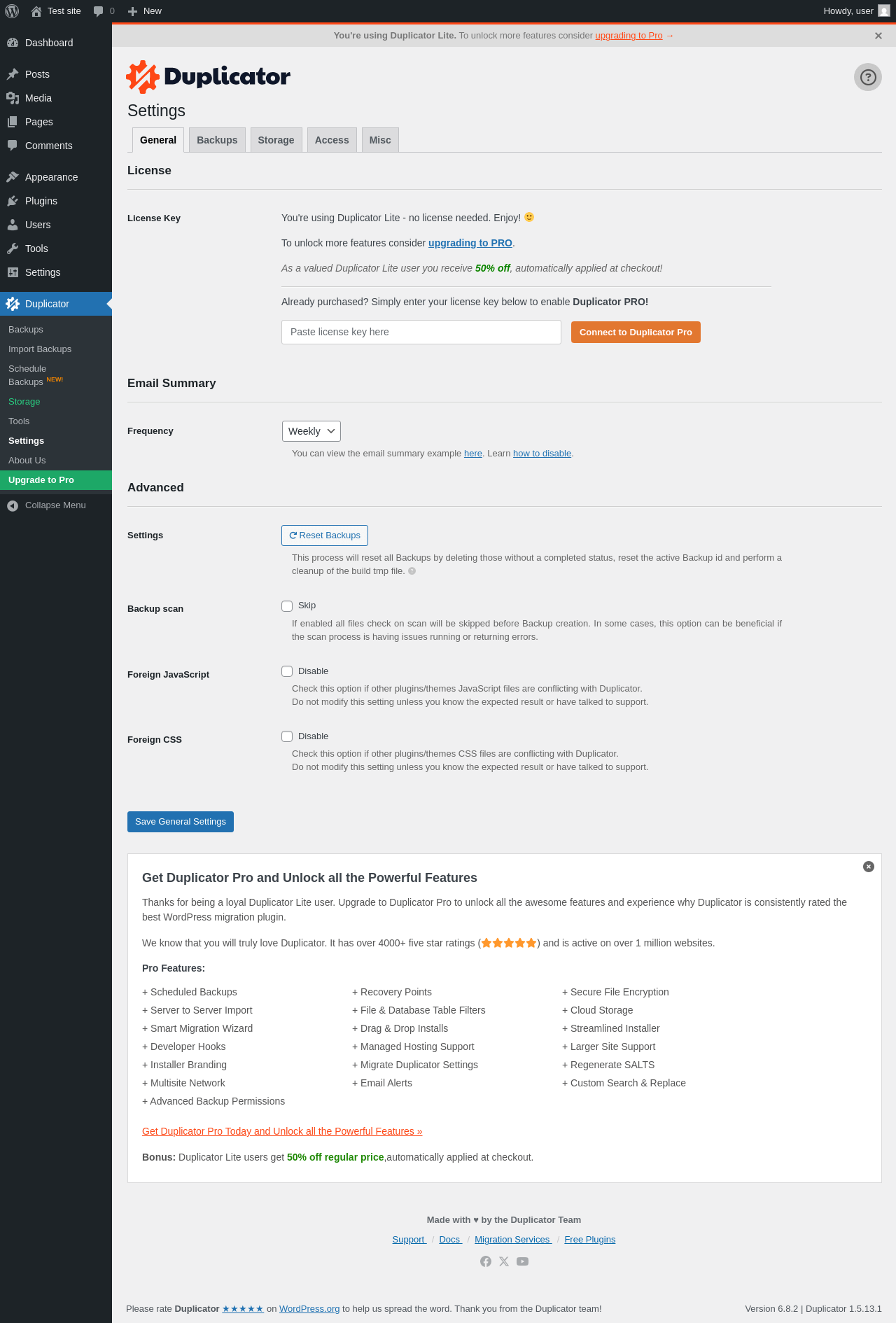Click Save General Settings button
The height and width of the screenshot is (1323, 896).
181,822
